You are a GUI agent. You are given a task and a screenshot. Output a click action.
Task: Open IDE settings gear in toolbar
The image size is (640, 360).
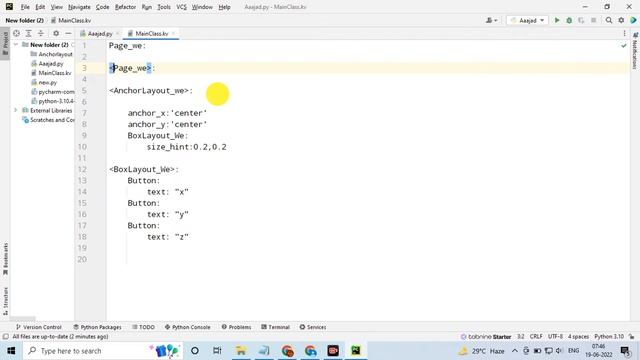(x=621, y=20)
